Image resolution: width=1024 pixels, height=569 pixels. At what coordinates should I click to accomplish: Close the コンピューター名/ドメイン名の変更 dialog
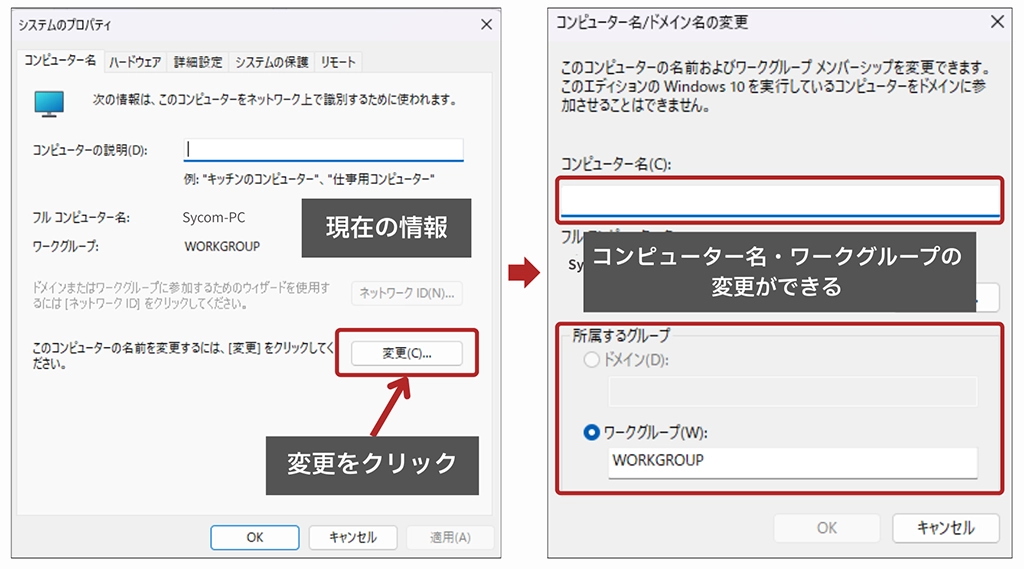(996, 22)
